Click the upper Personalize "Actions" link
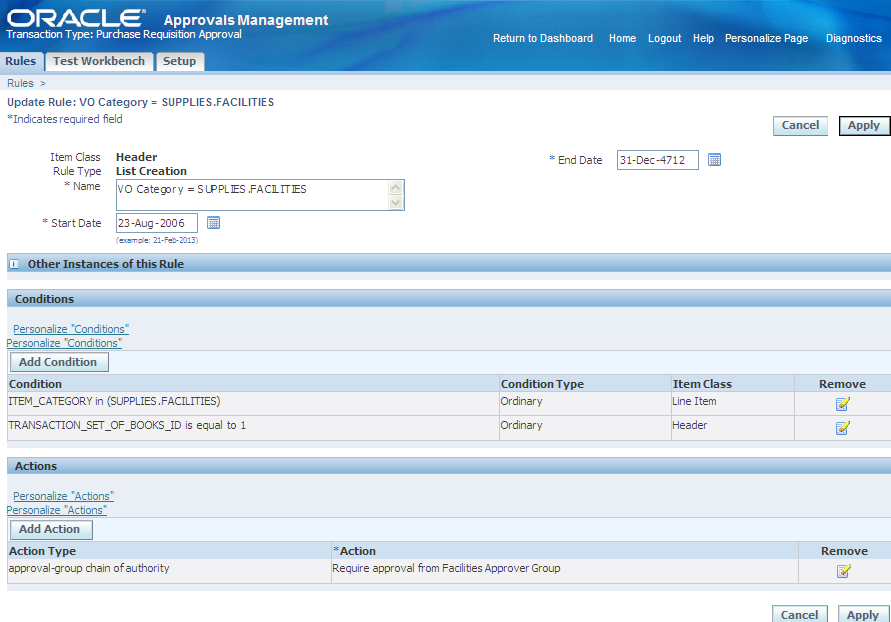The image size is (891, 622). (x=64, y=496)
